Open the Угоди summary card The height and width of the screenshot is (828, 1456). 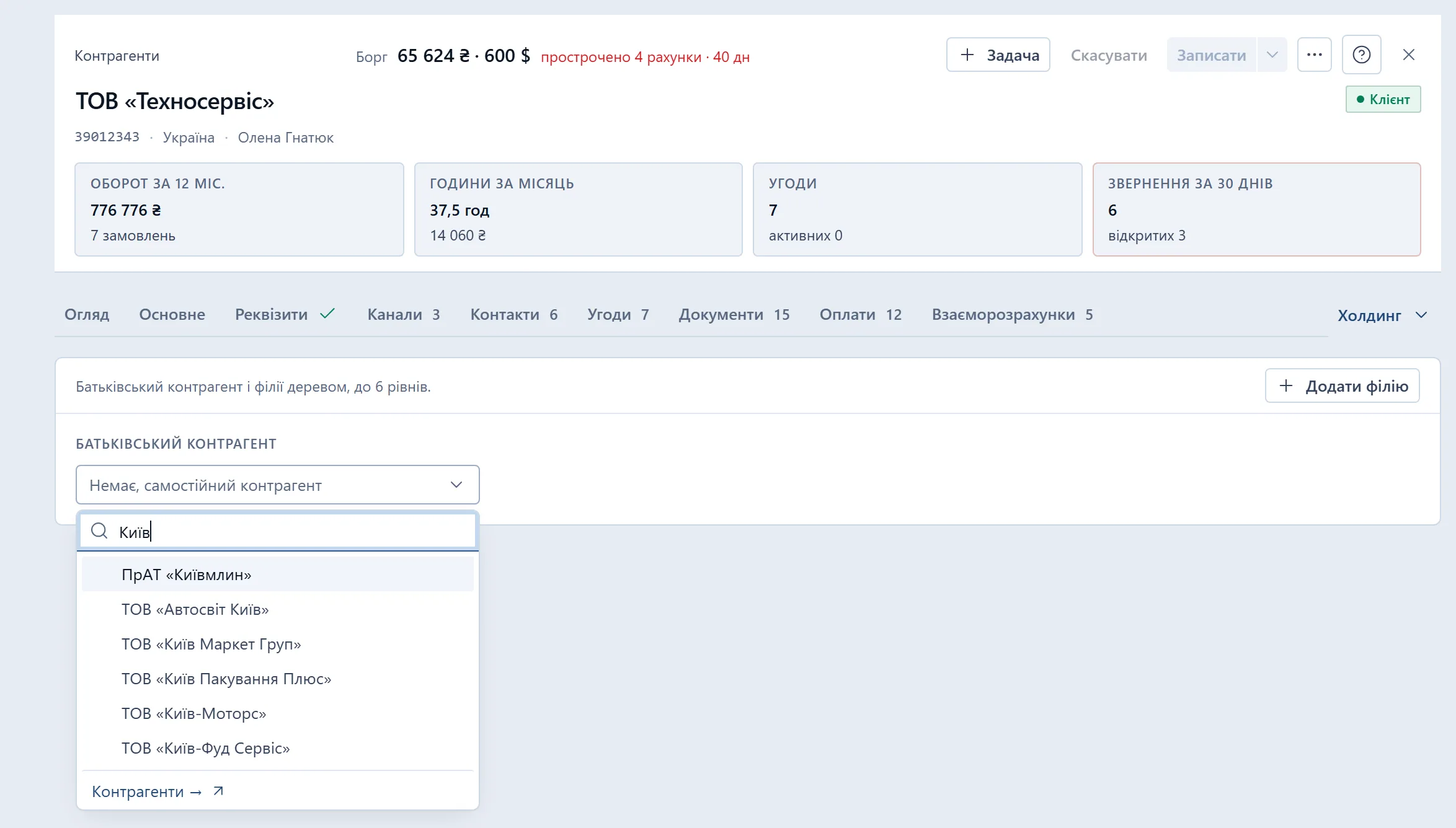[917, 209]
